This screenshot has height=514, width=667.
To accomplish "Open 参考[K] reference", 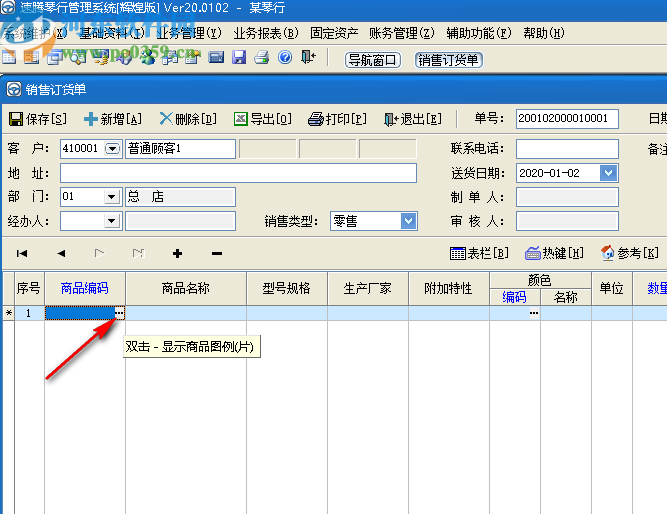I will (x=630, y=253).
